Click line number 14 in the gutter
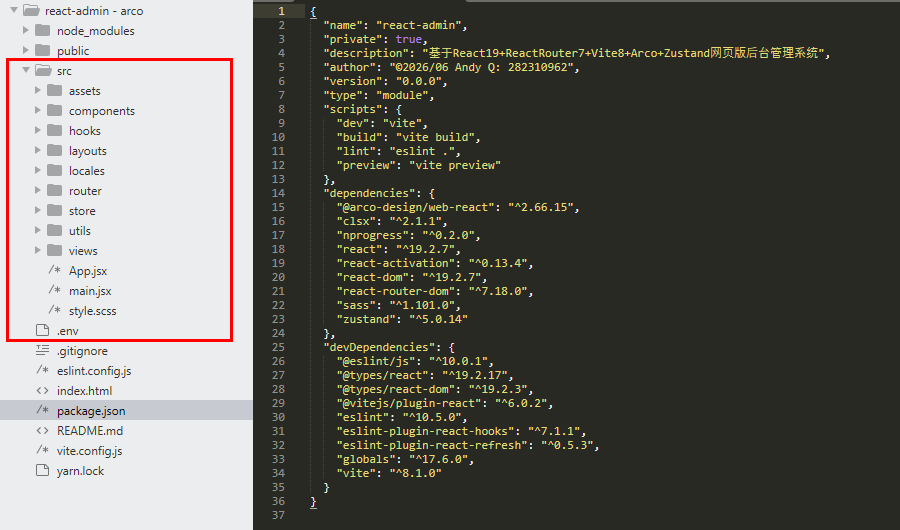This screenshot has height=530, width=900. click(x=278, y=193)
